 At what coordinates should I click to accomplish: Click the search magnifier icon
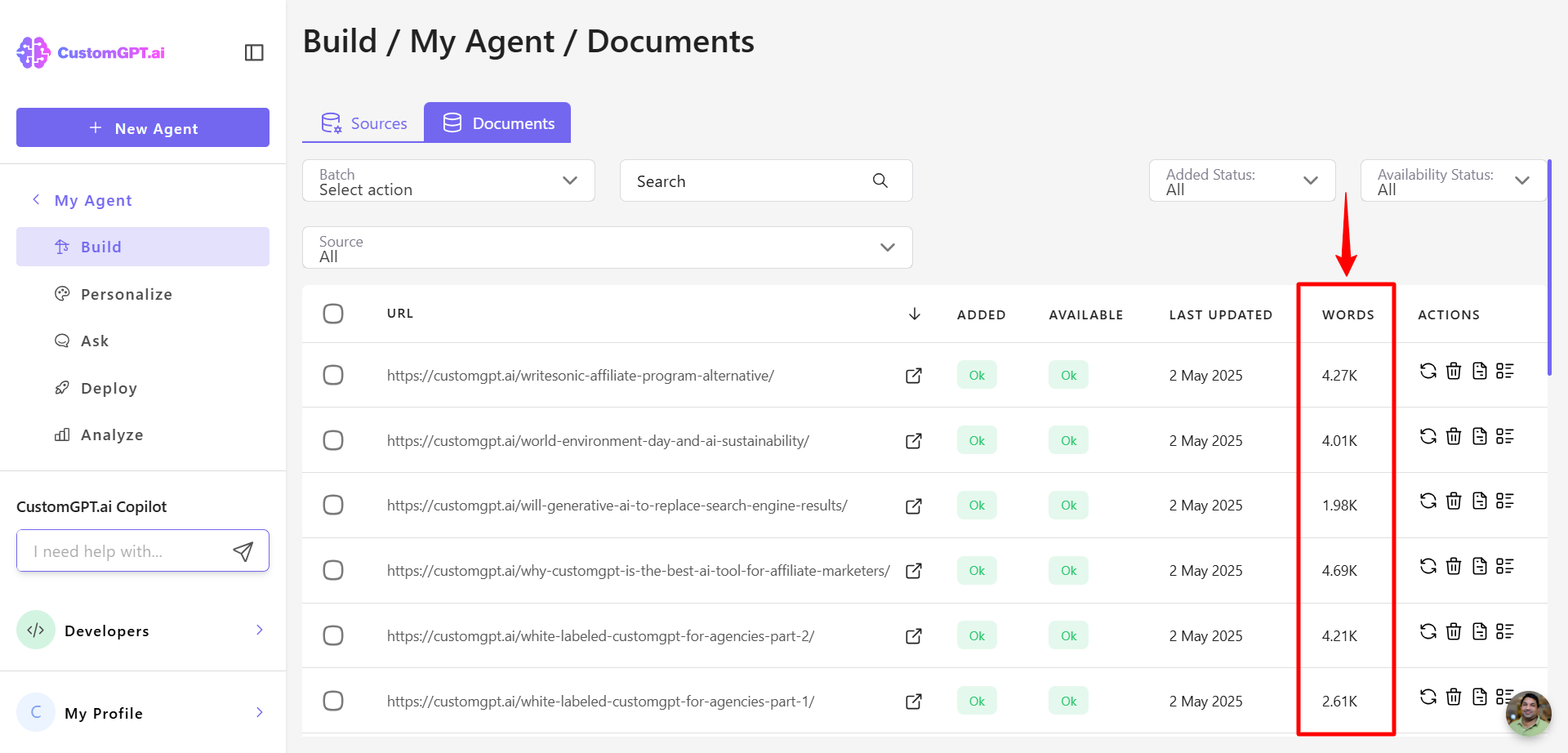(880, 180)
